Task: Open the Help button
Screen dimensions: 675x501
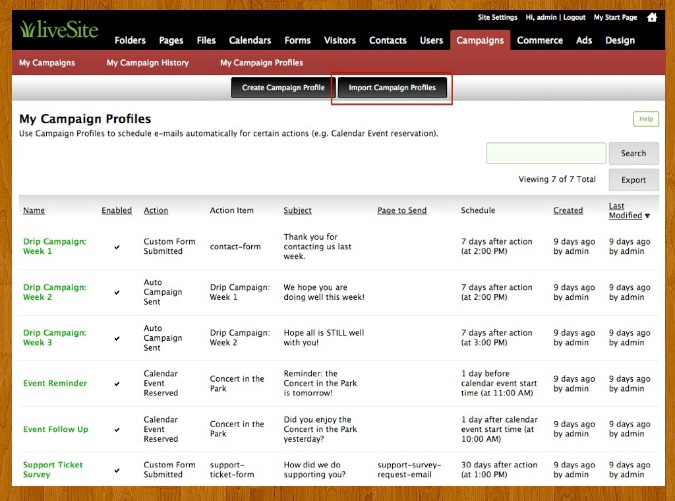Action: (646, 119)
